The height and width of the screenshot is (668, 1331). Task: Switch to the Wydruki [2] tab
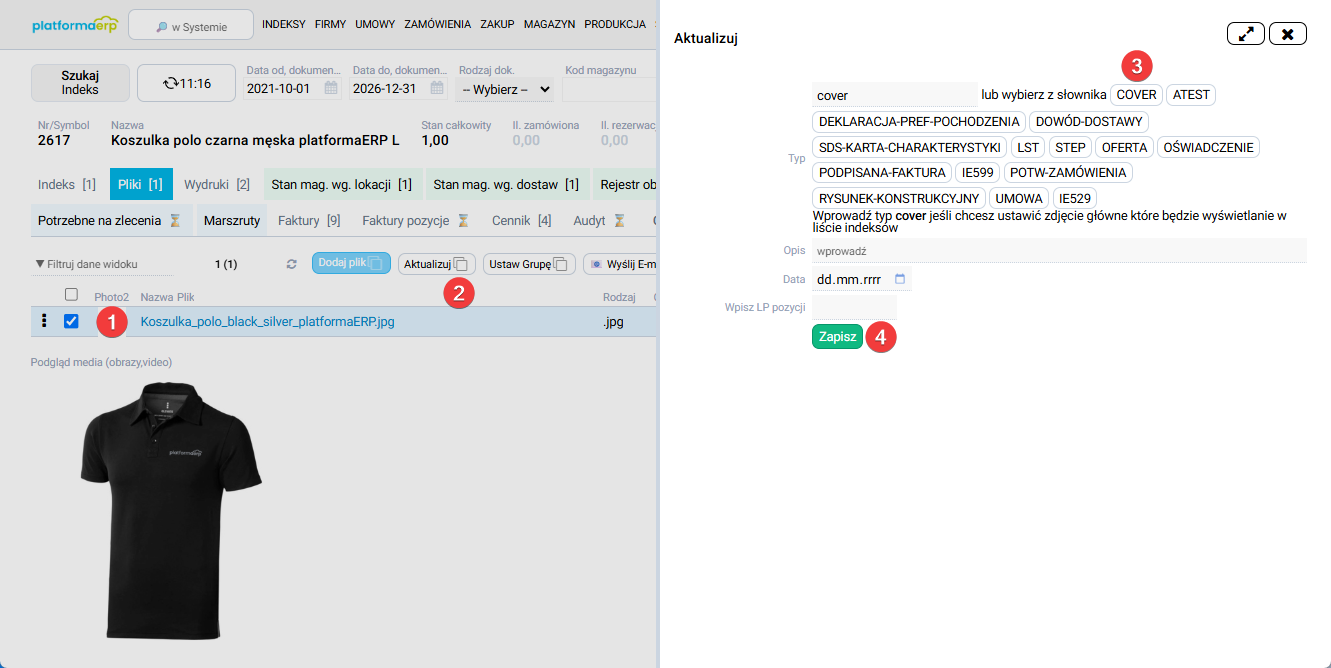click(217, 184)
